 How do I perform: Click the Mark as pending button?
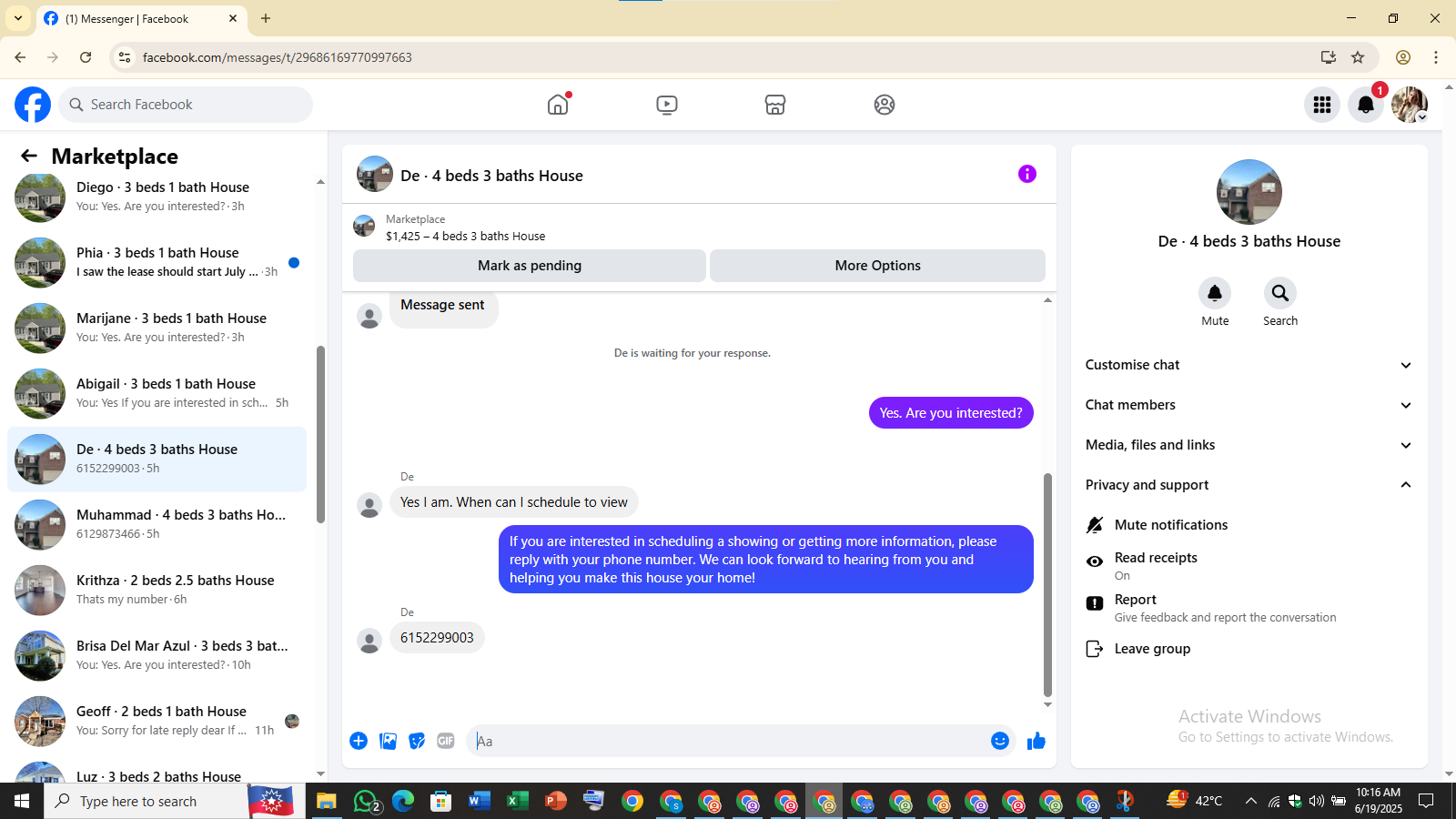click(530, 266)
